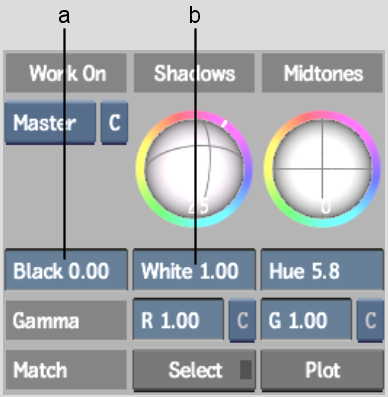This screenshot has height=397, width=388.
Task: Select the White 1.00 field
Action: click(194, 270)
